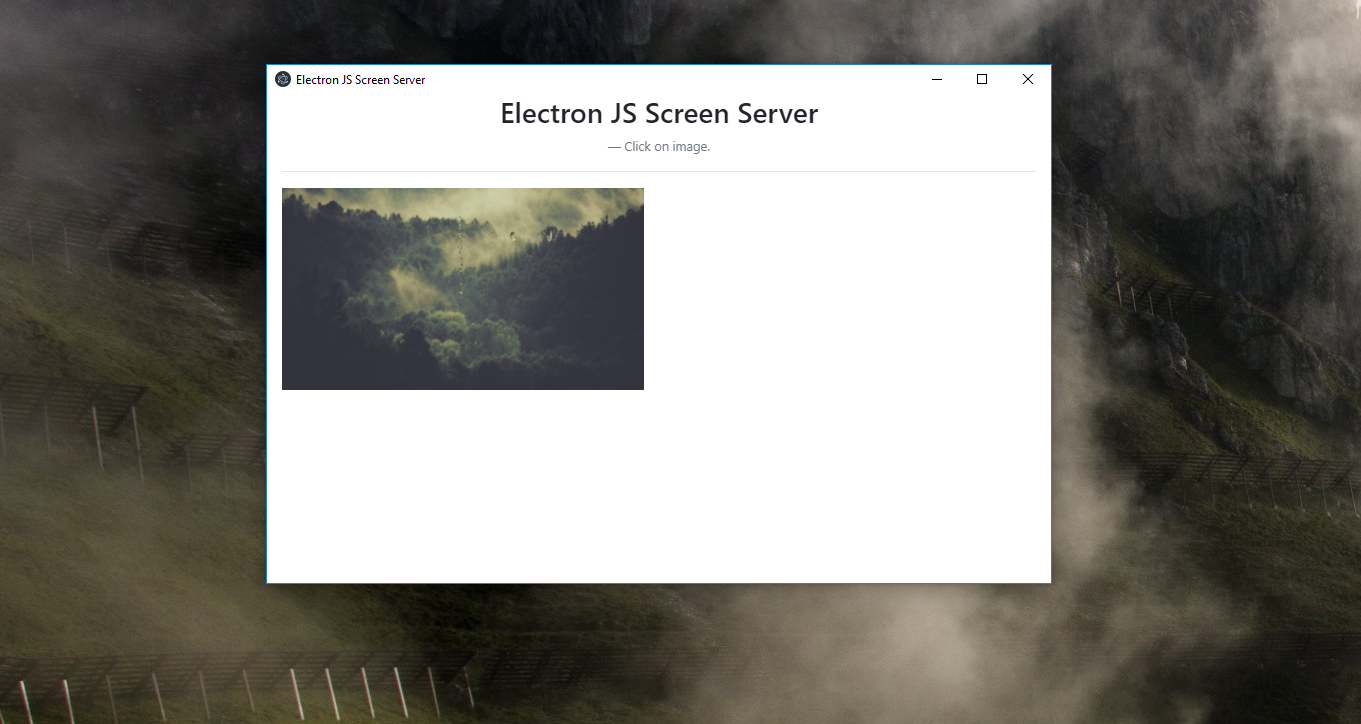Click the circular app icon beside the window title

282,79
